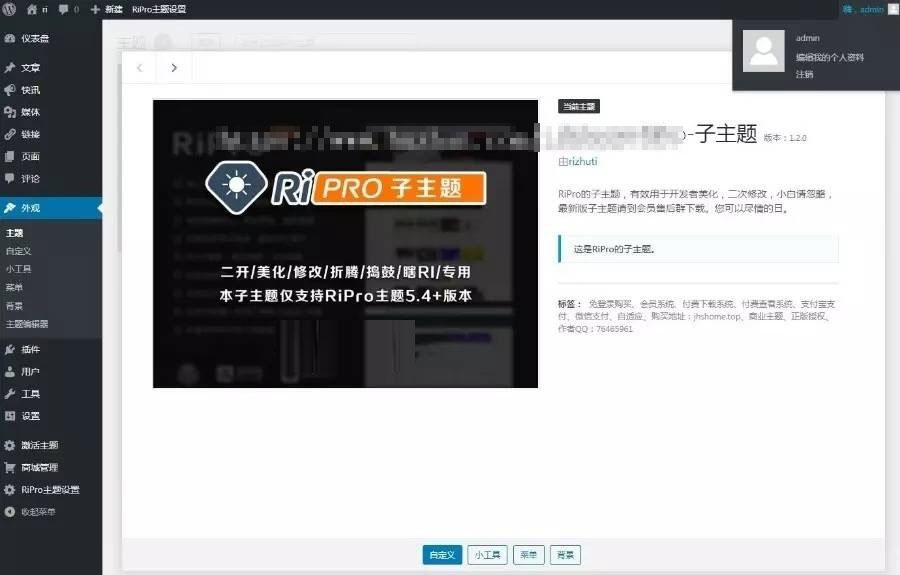Click 注销 to log out

pos(804,74)
